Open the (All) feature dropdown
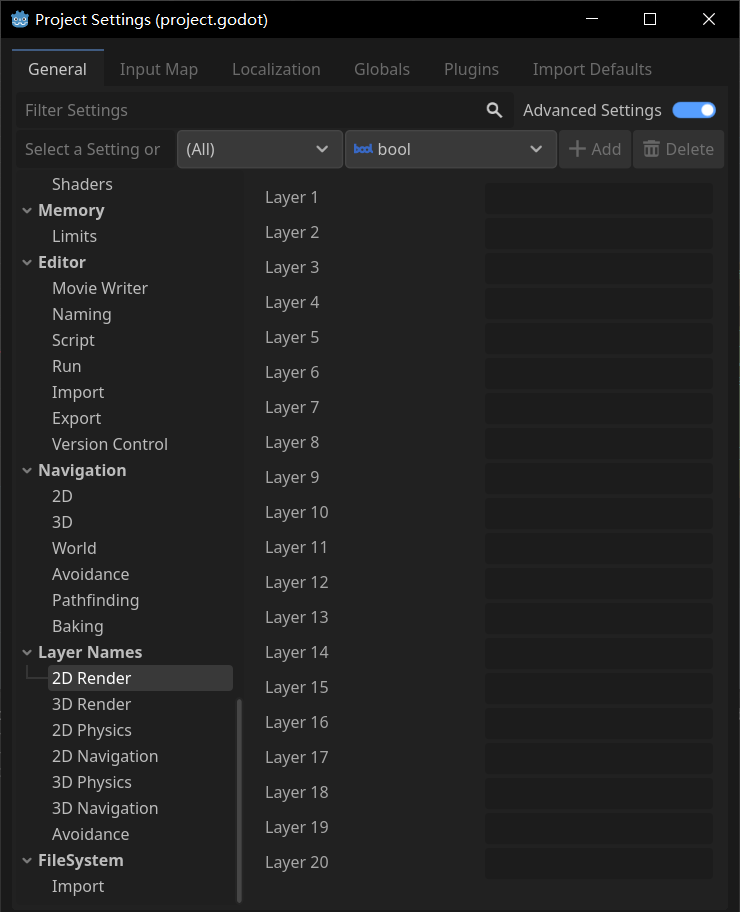The image size is (740, 912). pyautogui.click(x=259, y=149)
